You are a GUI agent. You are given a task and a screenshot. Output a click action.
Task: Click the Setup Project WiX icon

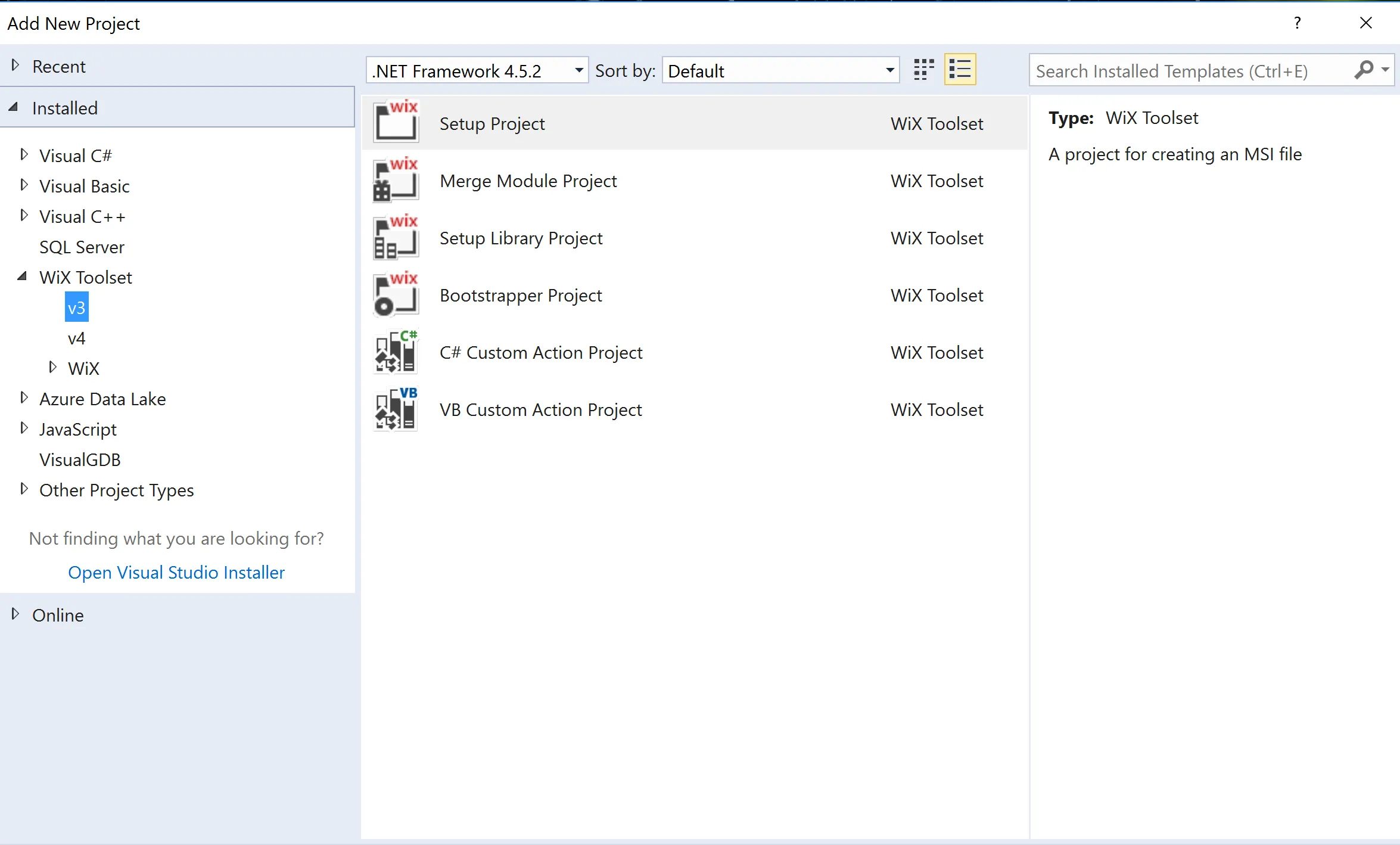396,122
